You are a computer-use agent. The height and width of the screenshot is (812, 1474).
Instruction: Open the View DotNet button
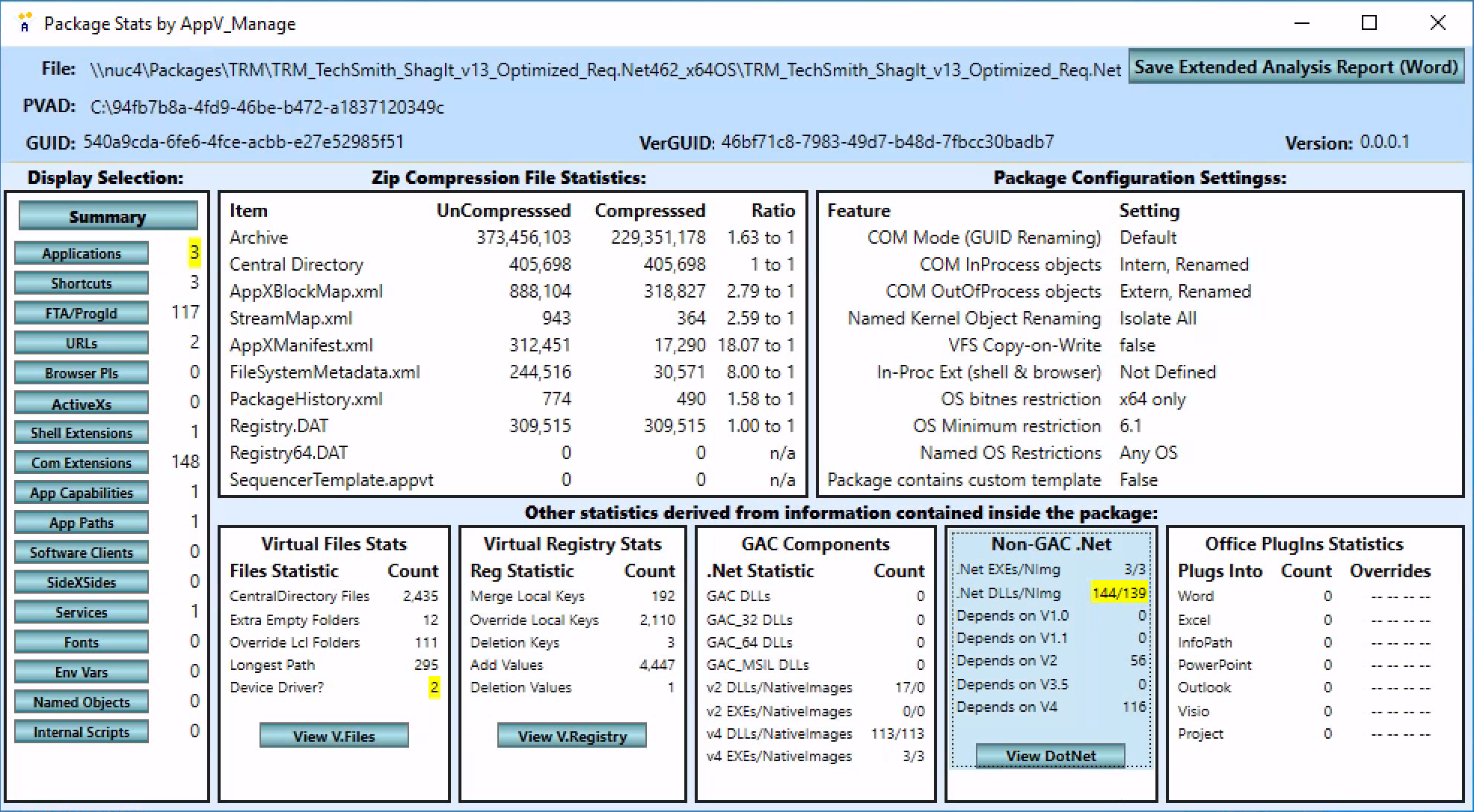(1051, 755)
